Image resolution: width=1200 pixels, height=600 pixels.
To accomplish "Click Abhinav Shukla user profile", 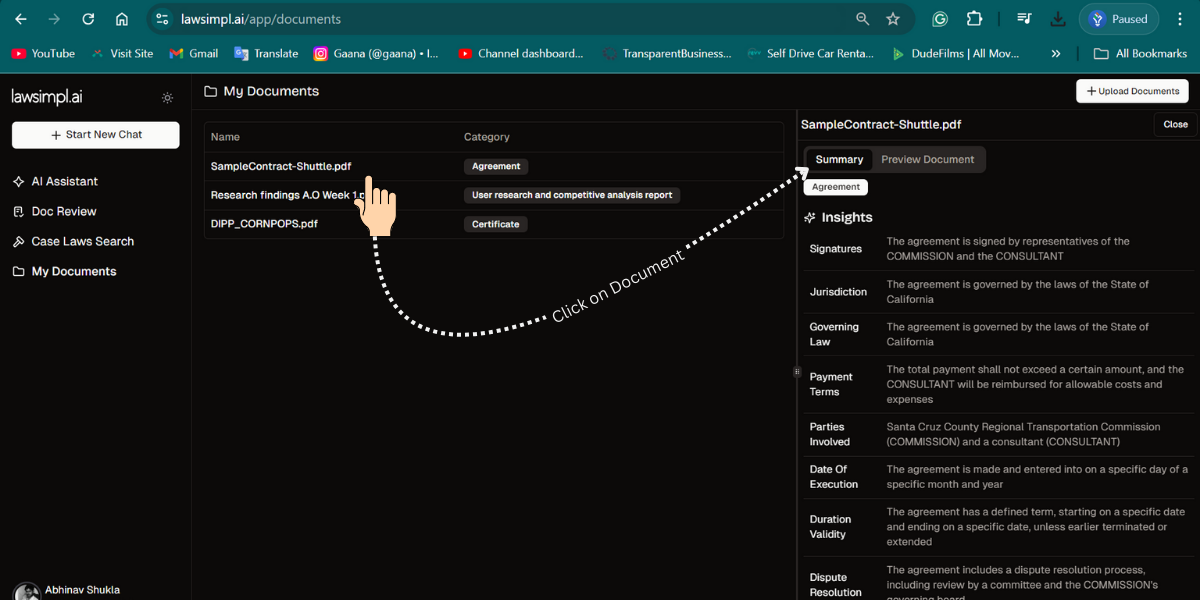I will (68, 591).
